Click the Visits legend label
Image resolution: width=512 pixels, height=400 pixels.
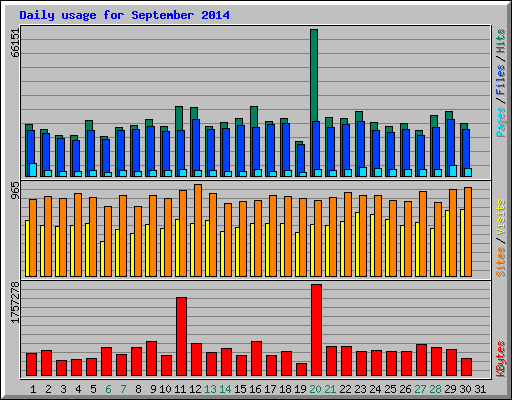pyautogui.click(x=501, y=218)
